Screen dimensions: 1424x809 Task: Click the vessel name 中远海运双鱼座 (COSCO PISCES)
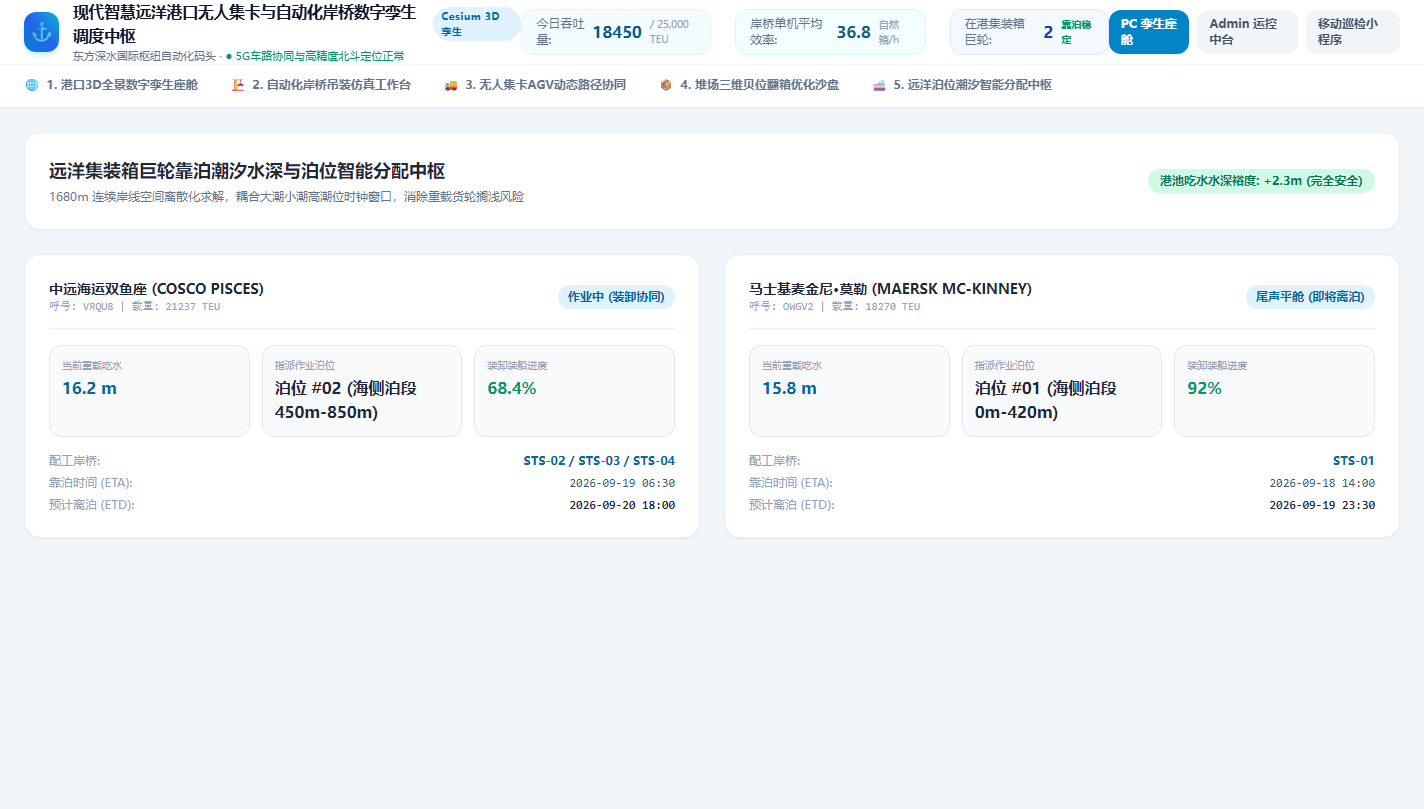click(x=156, y=289)
